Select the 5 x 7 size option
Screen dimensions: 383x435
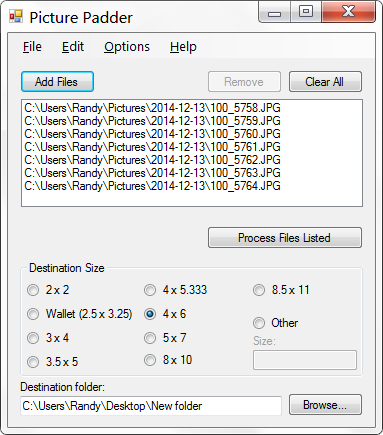click(150, 338)
